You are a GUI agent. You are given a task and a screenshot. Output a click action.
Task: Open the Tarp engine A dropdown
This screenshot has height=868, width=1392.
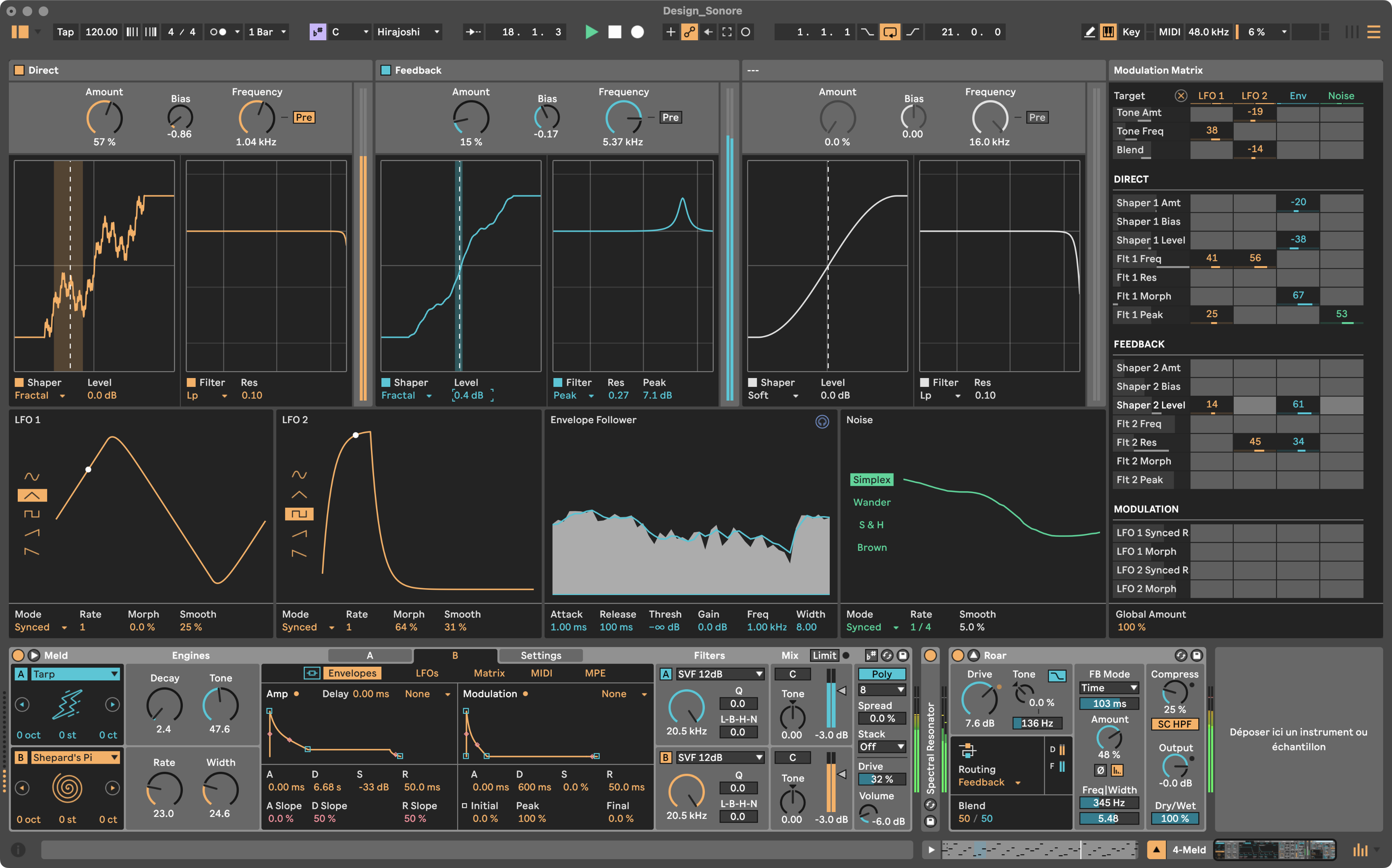[x=75, y=674]
